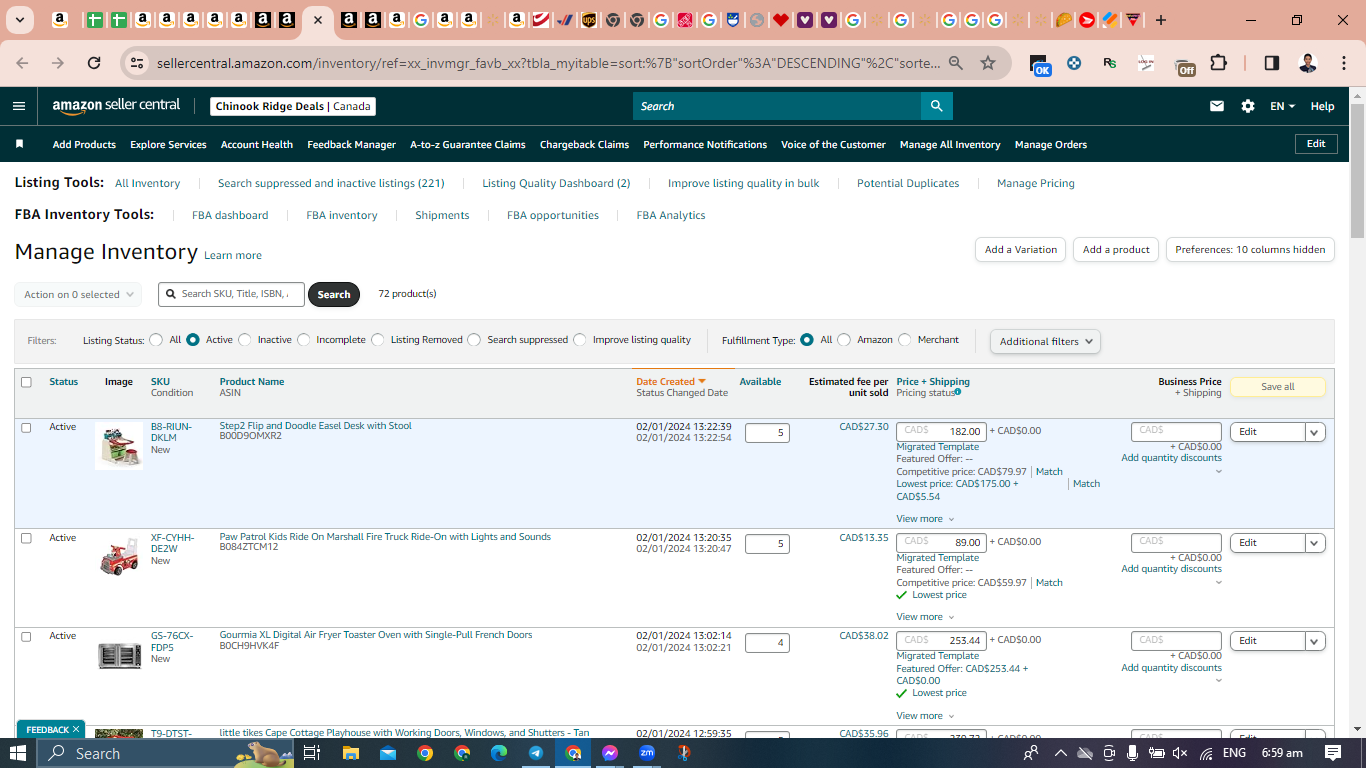
Task: Open Edit dropdown arrow for Gourmia Air Fryer row
Action: coord(1315,641)
